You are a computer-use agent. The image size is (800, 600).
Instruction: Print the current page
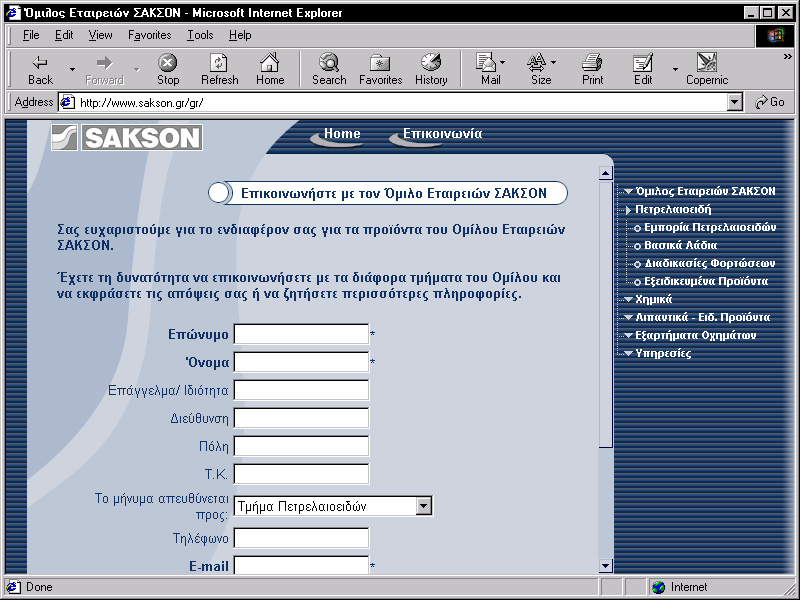pyautogui.click(x=592, y=70)
